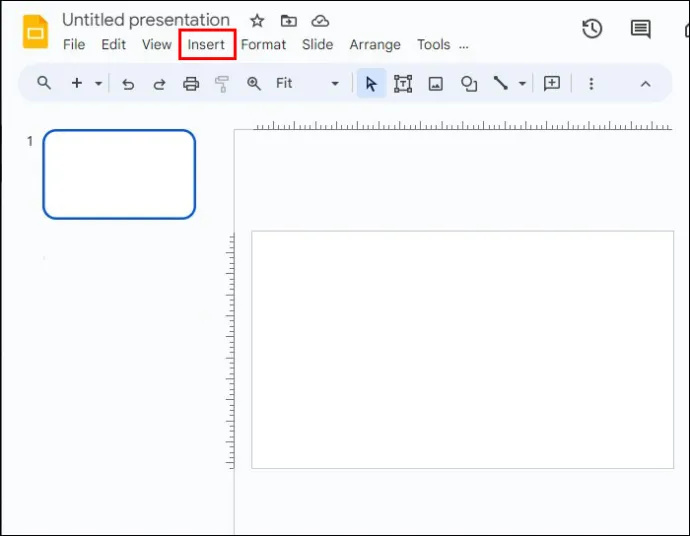Screen dimensions: 690x536
Task: Move presentation to a folder
Action: tap(289, 21)
